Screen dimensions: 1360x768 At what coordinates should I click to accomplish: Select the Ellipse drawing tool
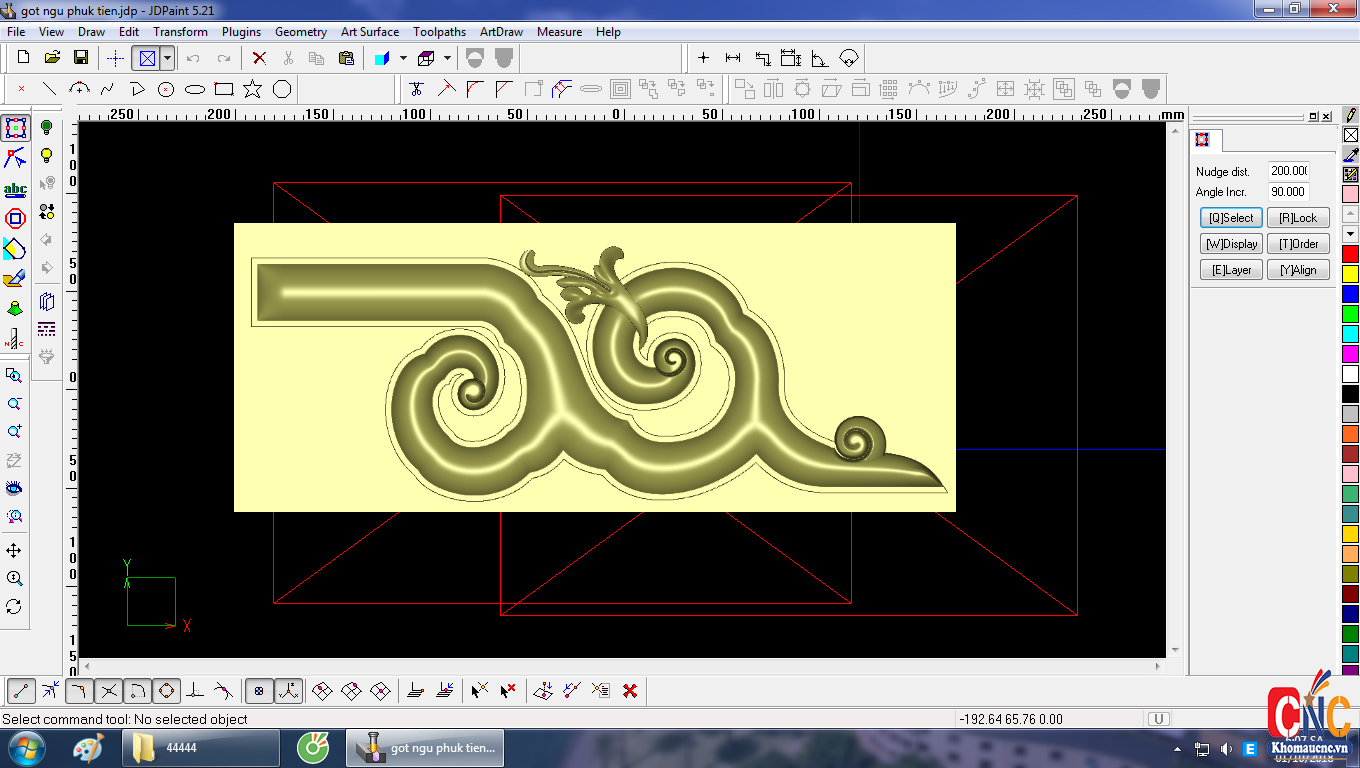[195, 89]
